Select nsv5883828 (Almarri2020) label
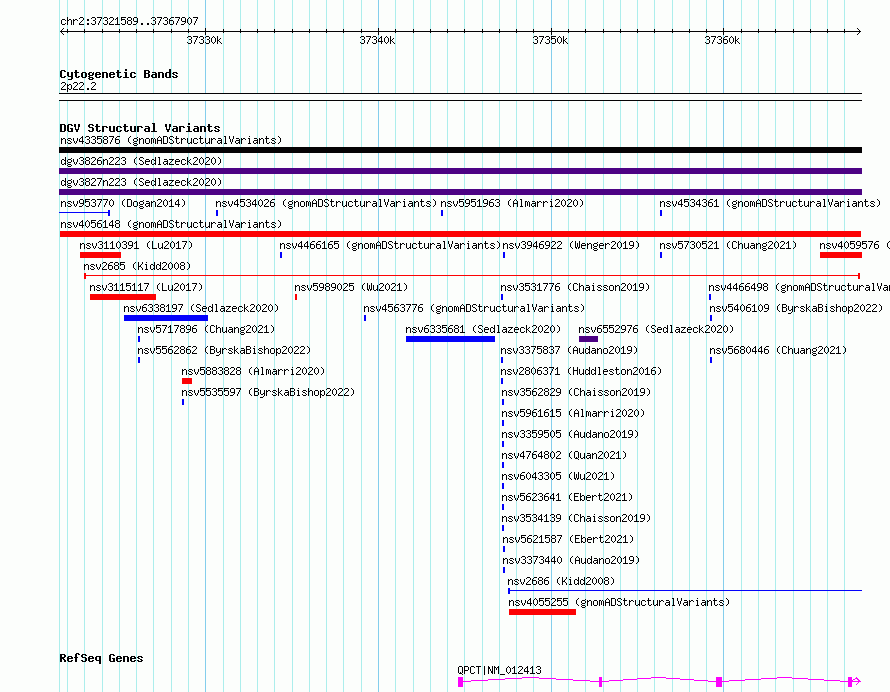The width and height of the screenshot is (890, 692). coord(253,371)
